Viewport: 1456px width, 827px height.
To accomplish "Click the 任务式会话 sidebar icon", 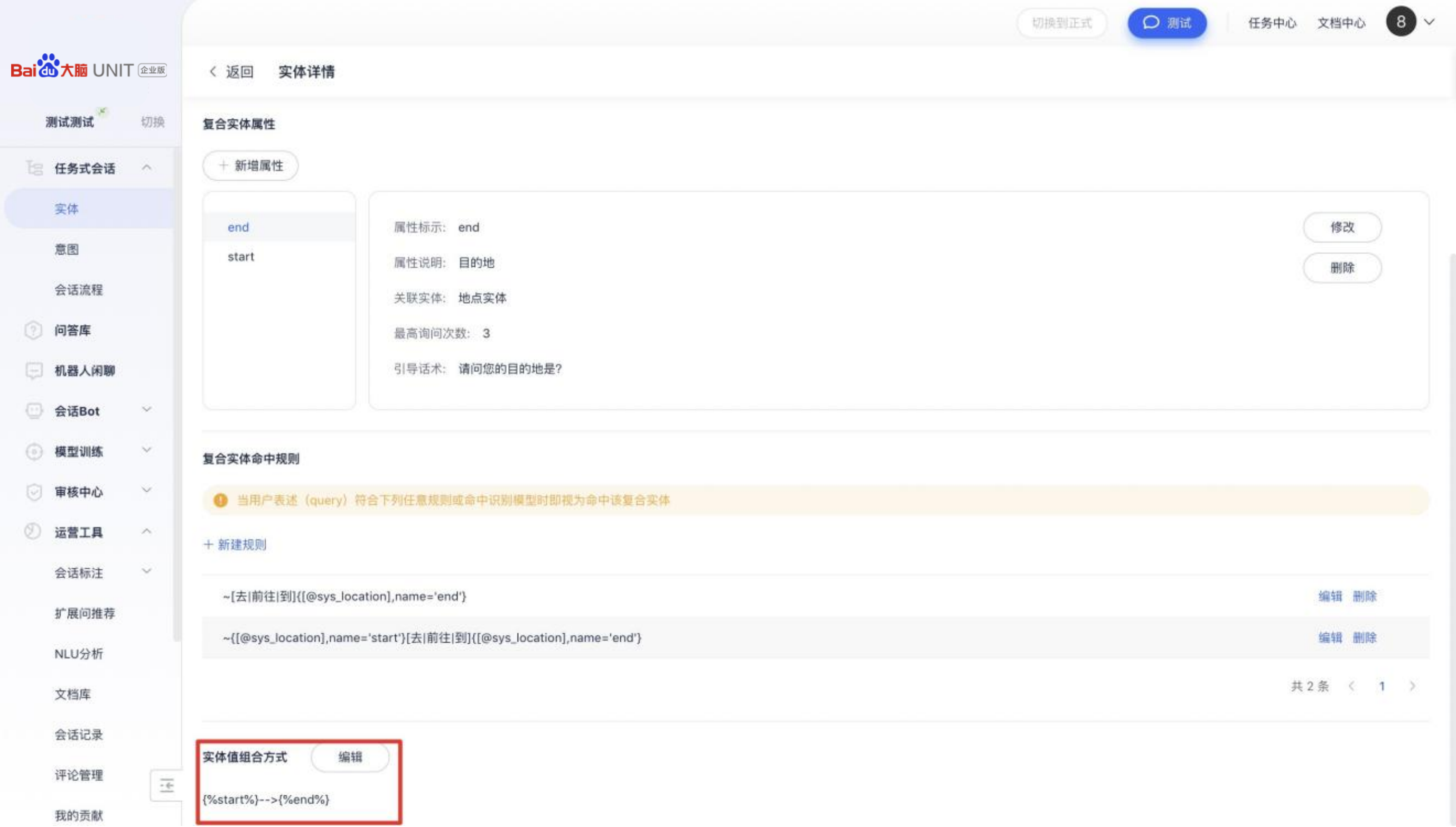I will click(x=34, y=168).
